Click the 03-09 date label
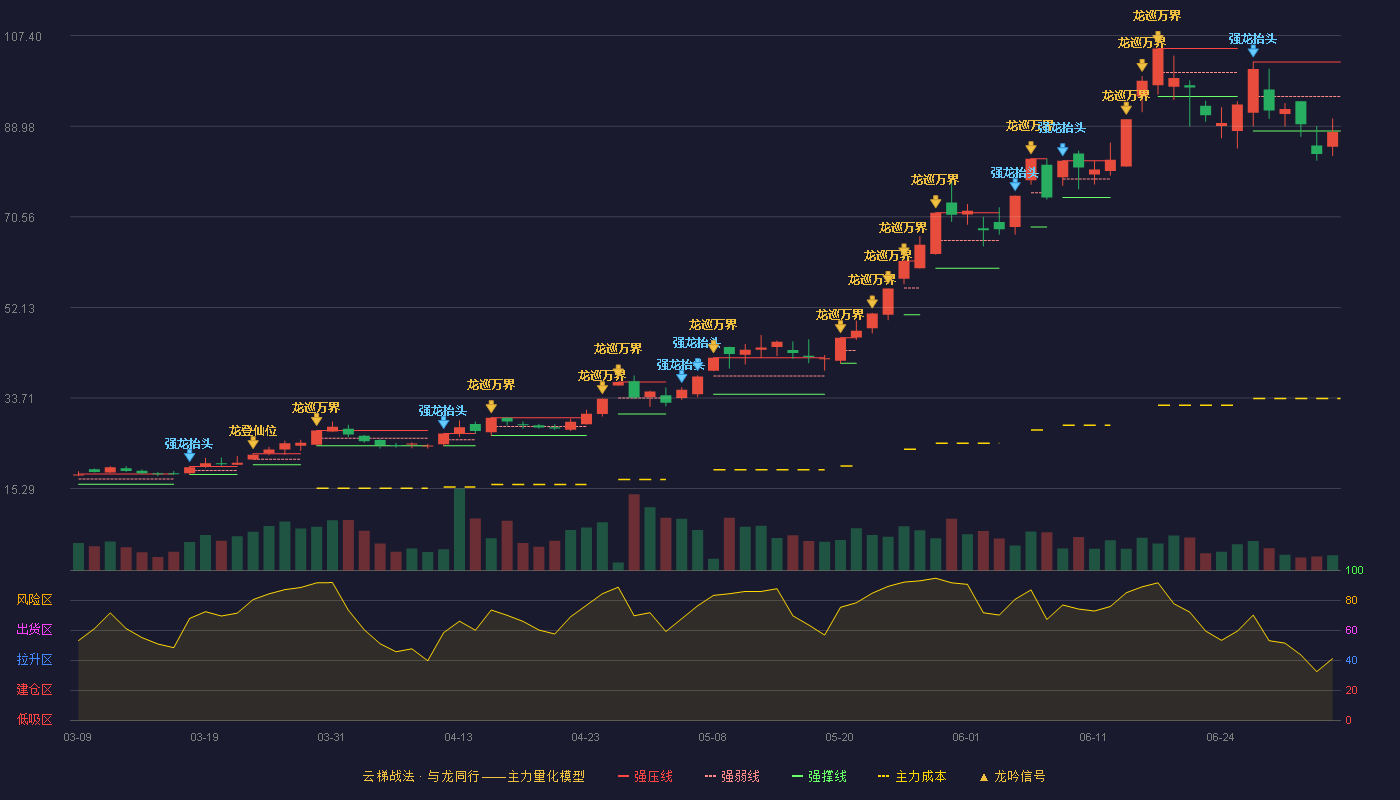 point(78,737)
